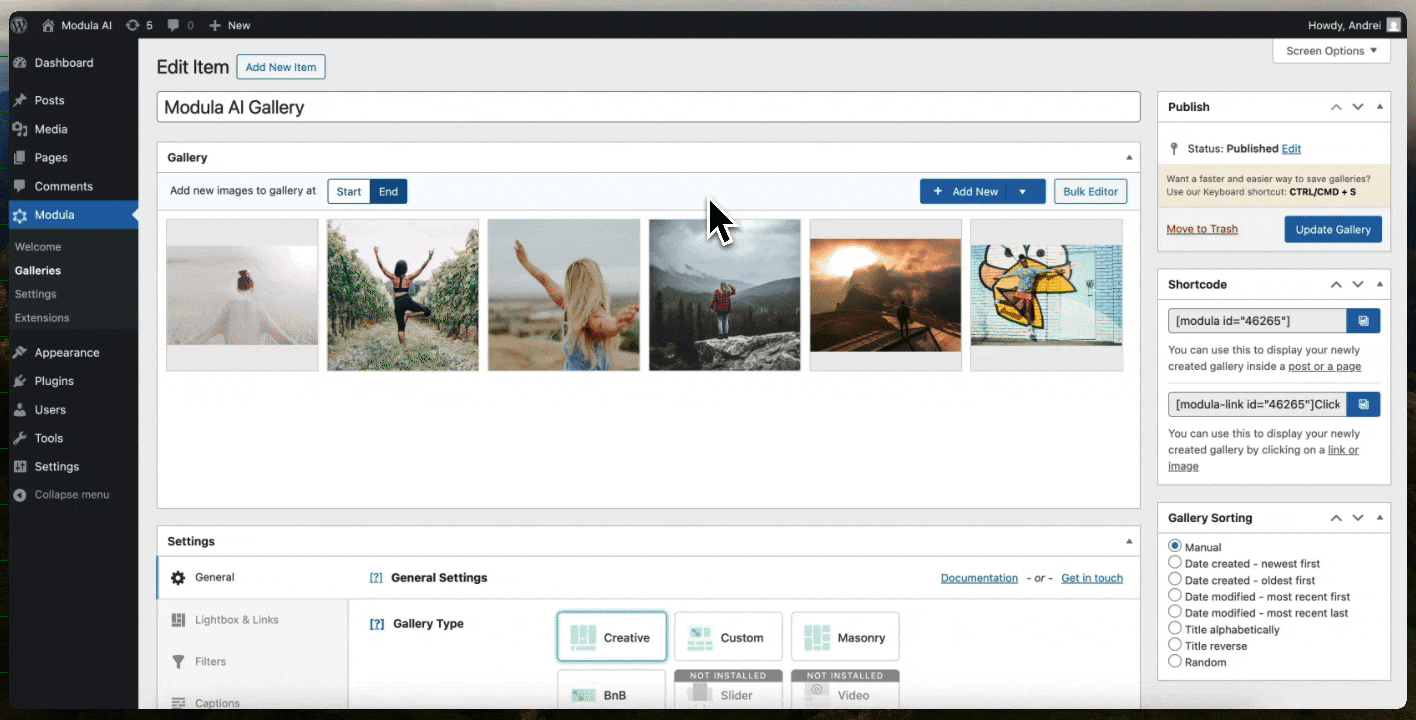Copy the modula-link shortcode using copy icon
Screen dimensions: 1416x720
(1363, 404)
